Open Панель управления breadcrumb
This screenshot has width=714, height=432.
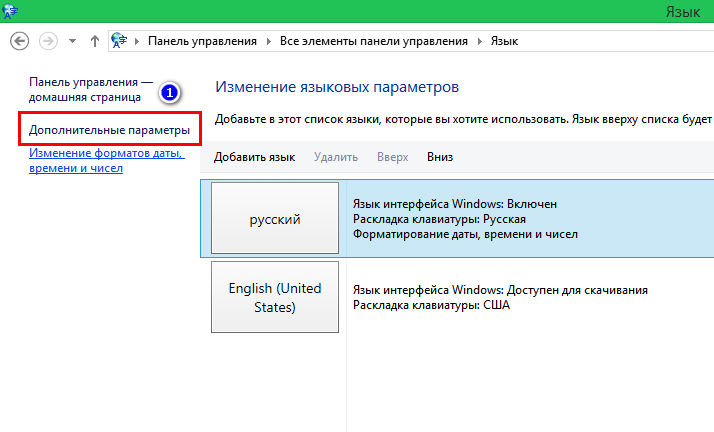point(202,41)
